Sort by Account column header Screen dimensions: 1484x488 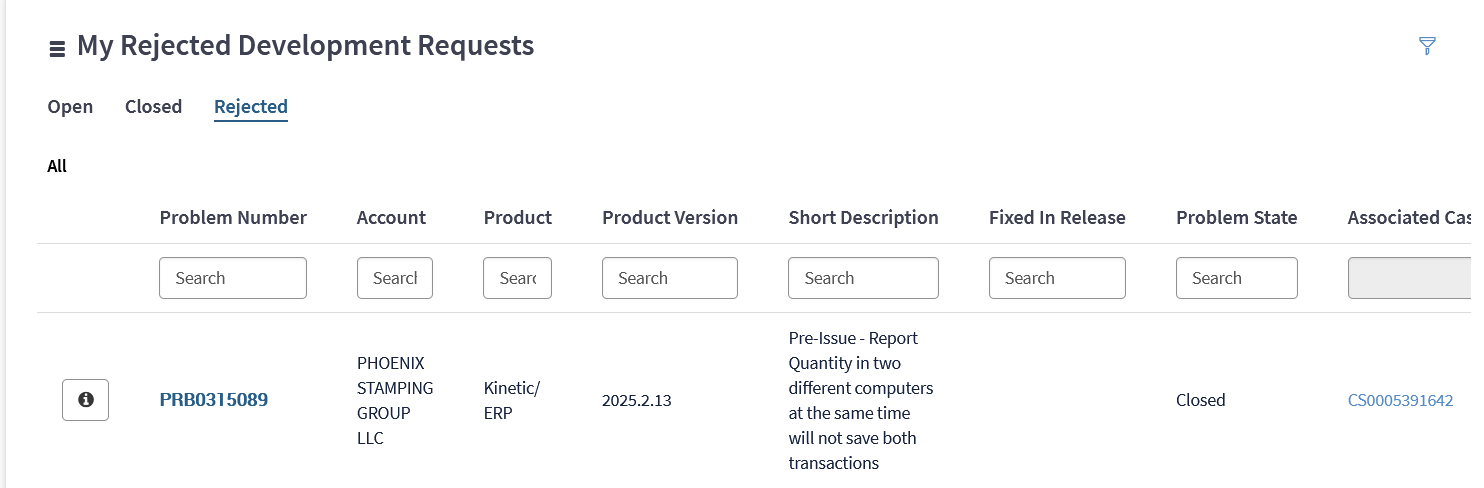(x=391, y=217)
